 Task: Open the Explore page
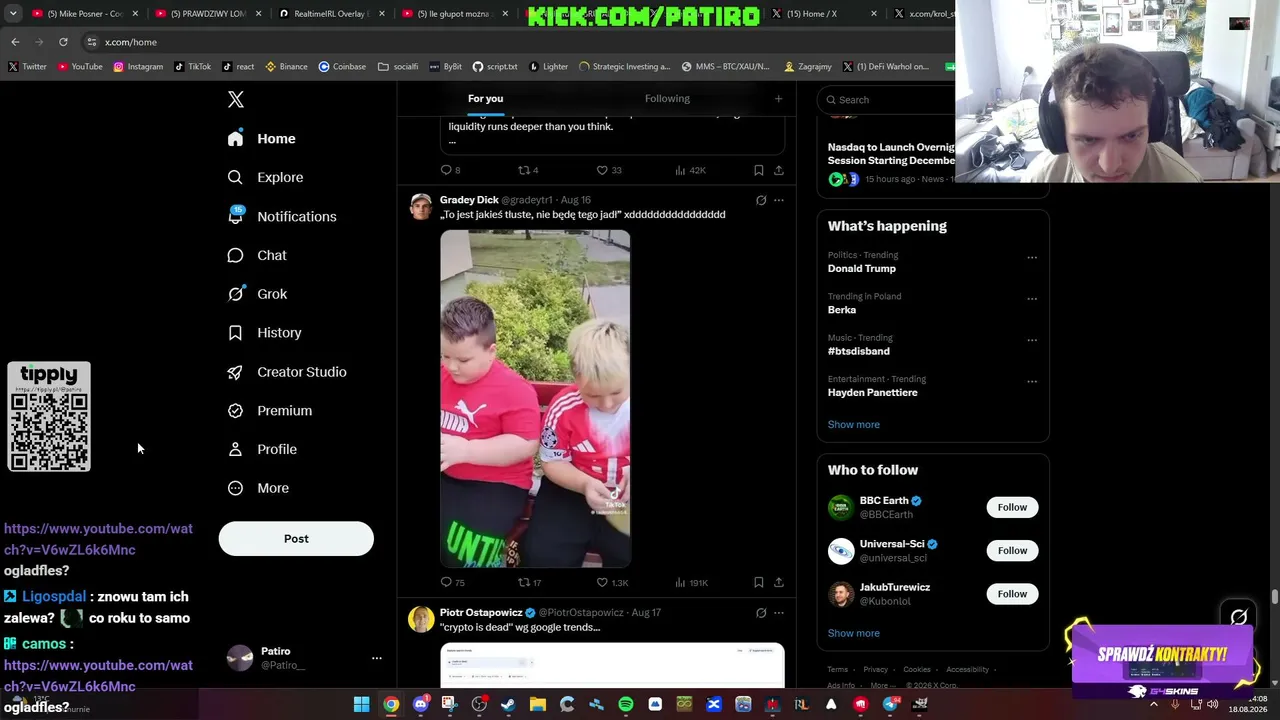click(265, 177)
